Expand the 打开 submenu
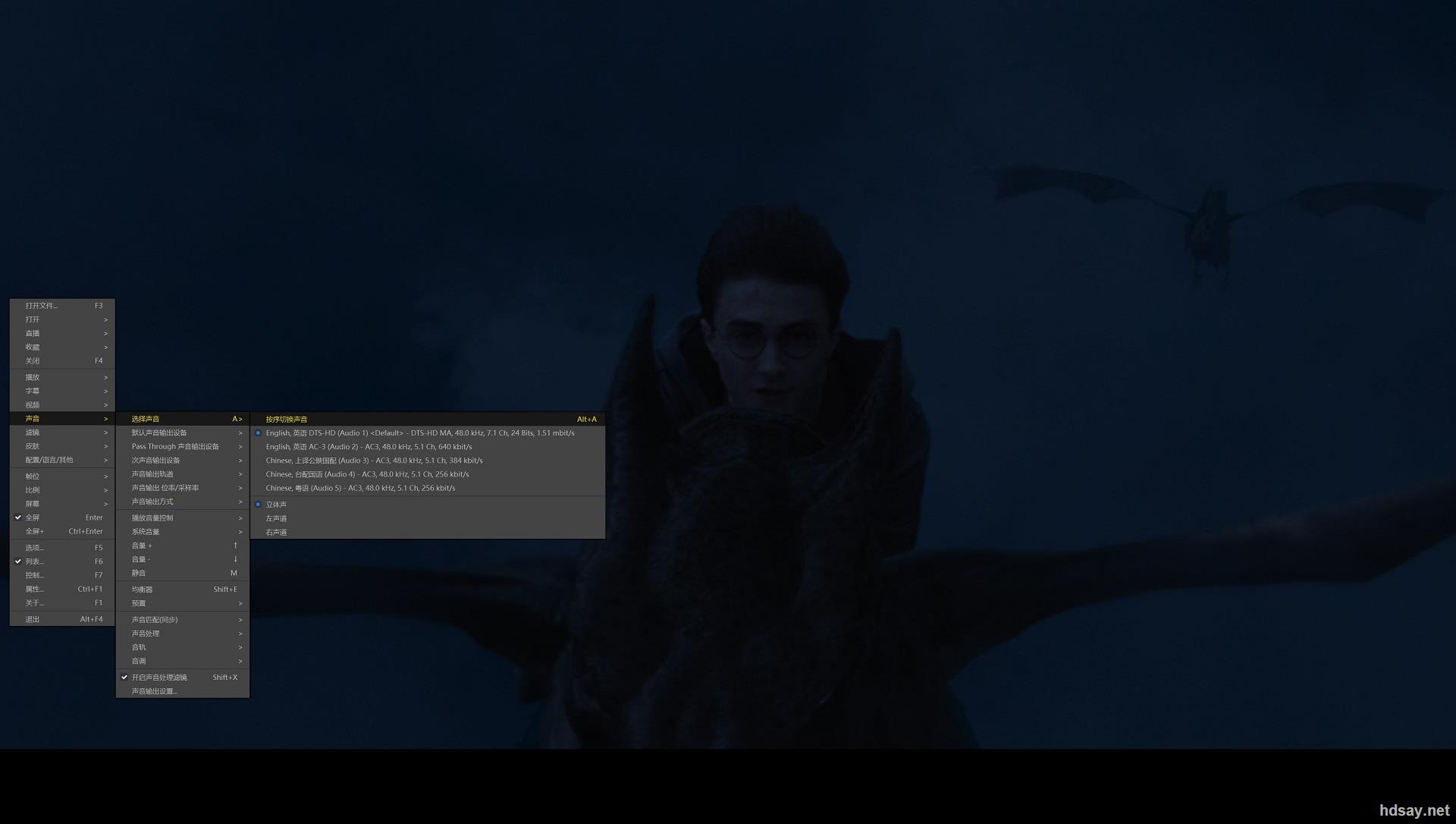Screen dimensions: 1456x824 pyautogui.click(x=62, y=319)
